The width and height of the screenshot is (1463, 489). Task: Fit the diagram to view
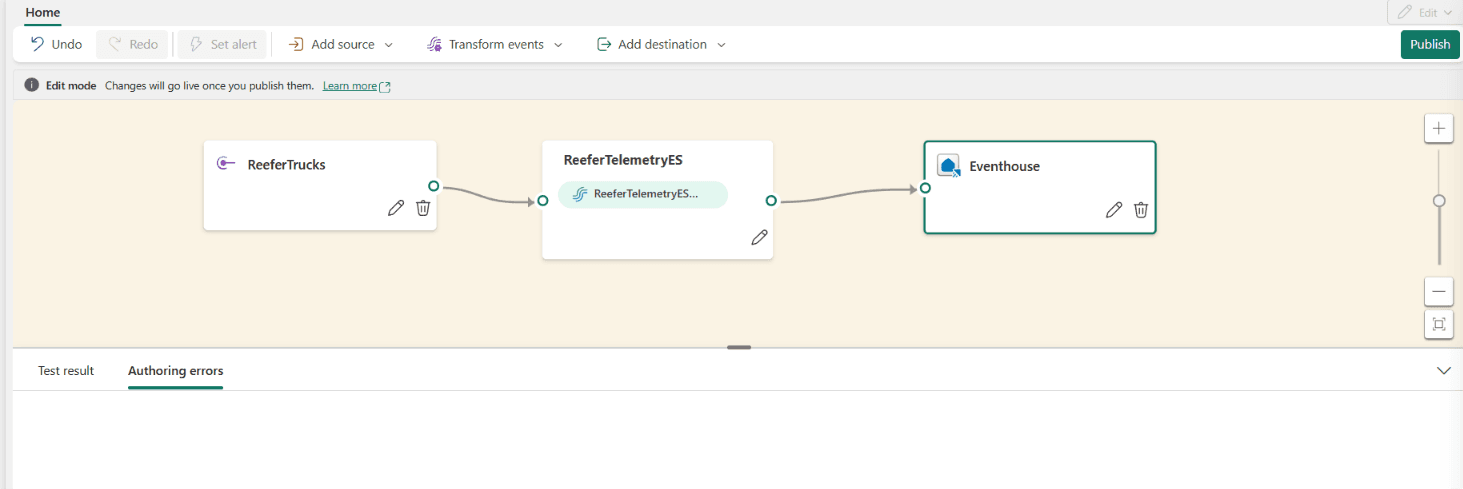(x=1439, y=324)
